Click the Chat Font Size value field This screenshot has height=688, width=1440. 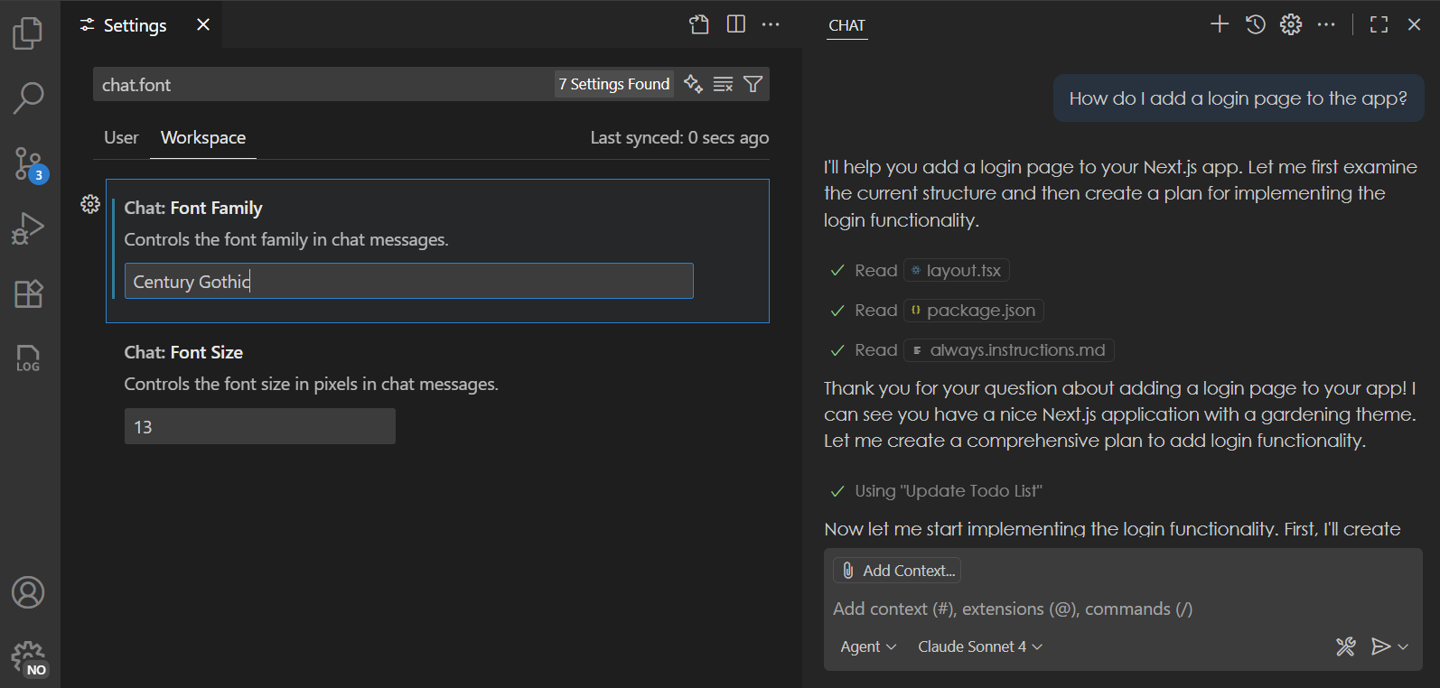coord(259,426)
